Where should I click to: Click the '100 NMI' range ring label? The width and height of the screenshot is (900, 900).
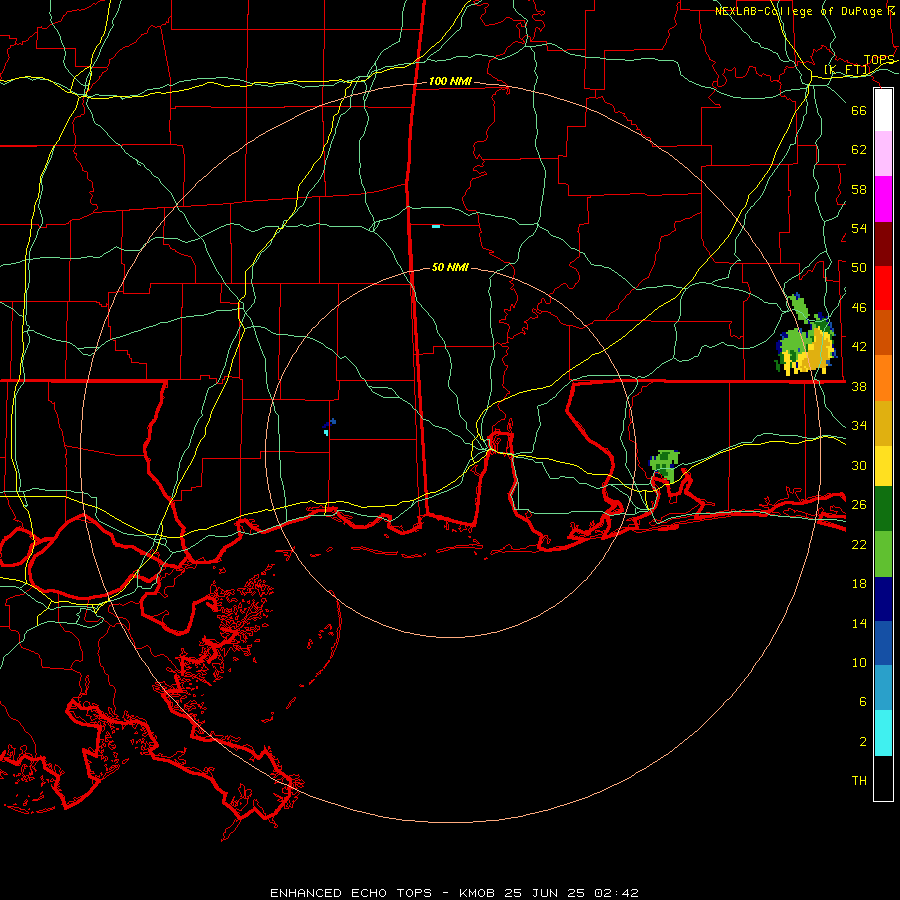coord(450,82)
